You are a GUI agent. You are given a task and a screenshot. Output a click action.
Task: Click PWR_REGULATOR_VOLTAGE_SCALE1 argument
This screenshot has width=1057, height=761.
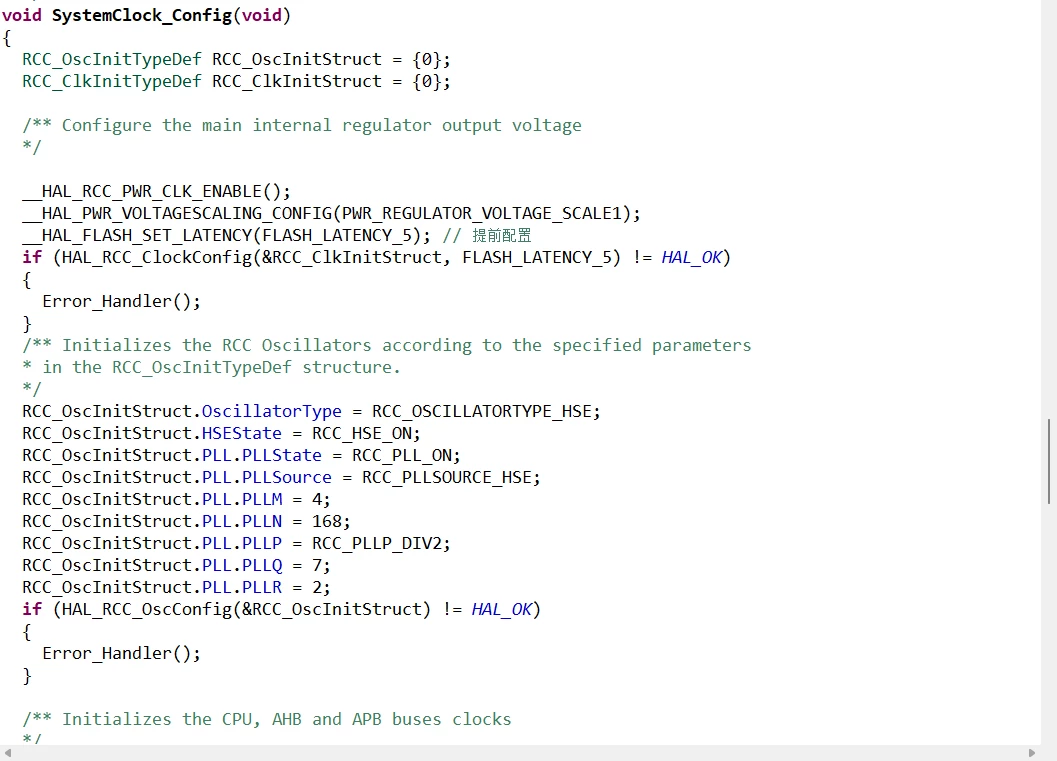point(481,214)
